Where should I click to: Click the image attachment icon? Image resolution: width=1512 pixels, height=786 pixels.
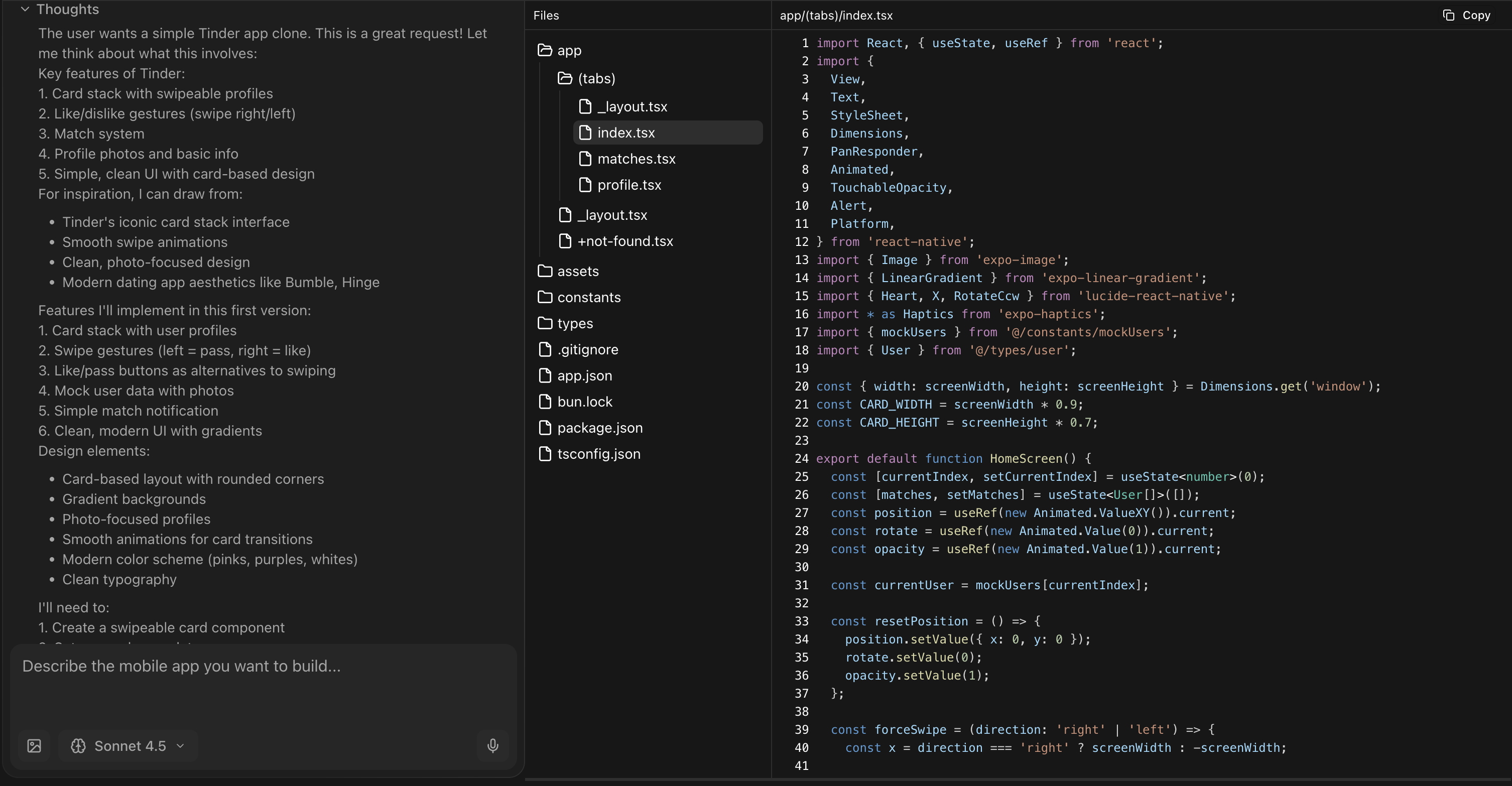pos(34,745)
